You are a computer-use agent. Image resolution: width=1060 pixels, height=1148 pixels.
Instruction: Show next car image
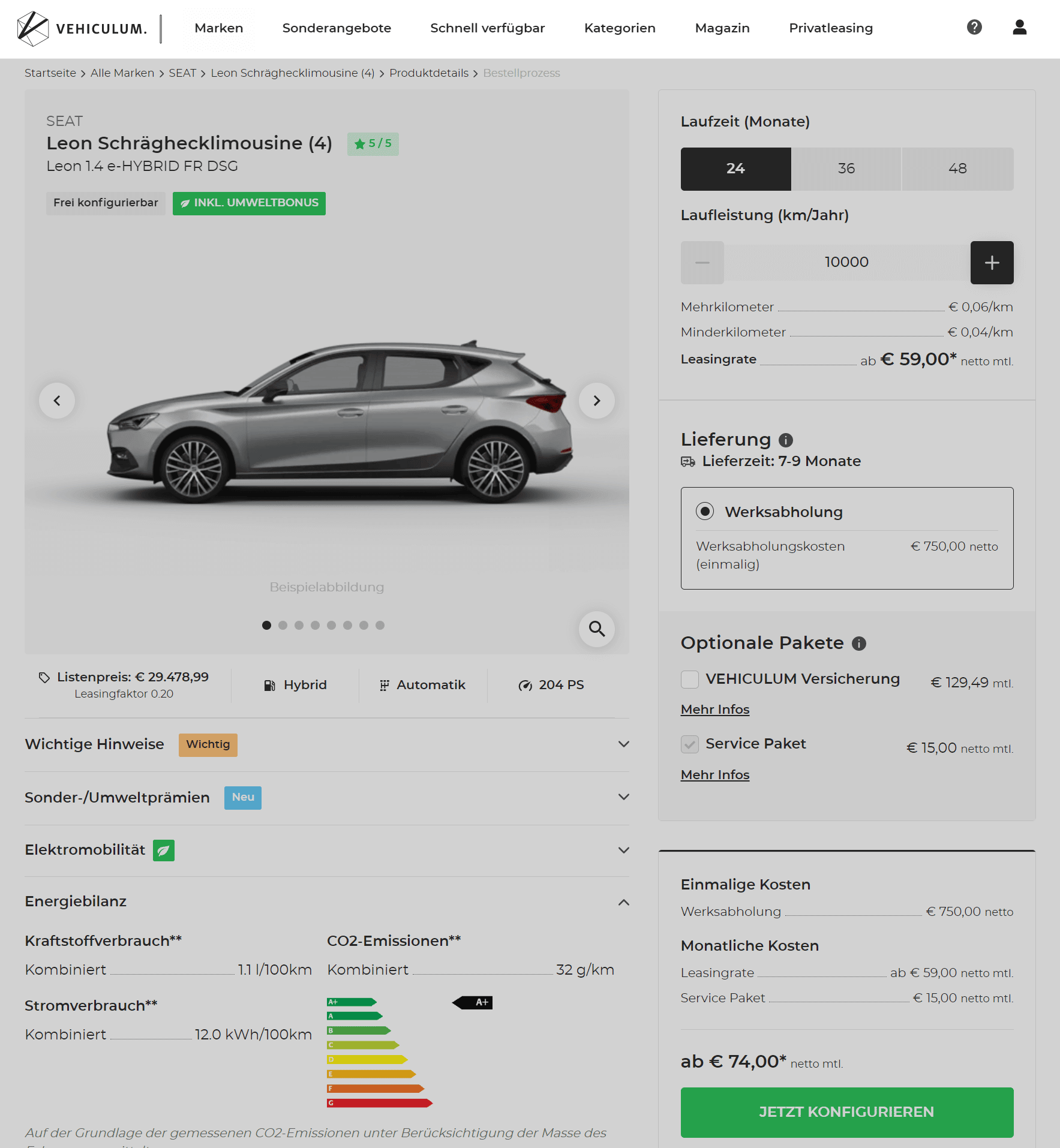[597, 401]
